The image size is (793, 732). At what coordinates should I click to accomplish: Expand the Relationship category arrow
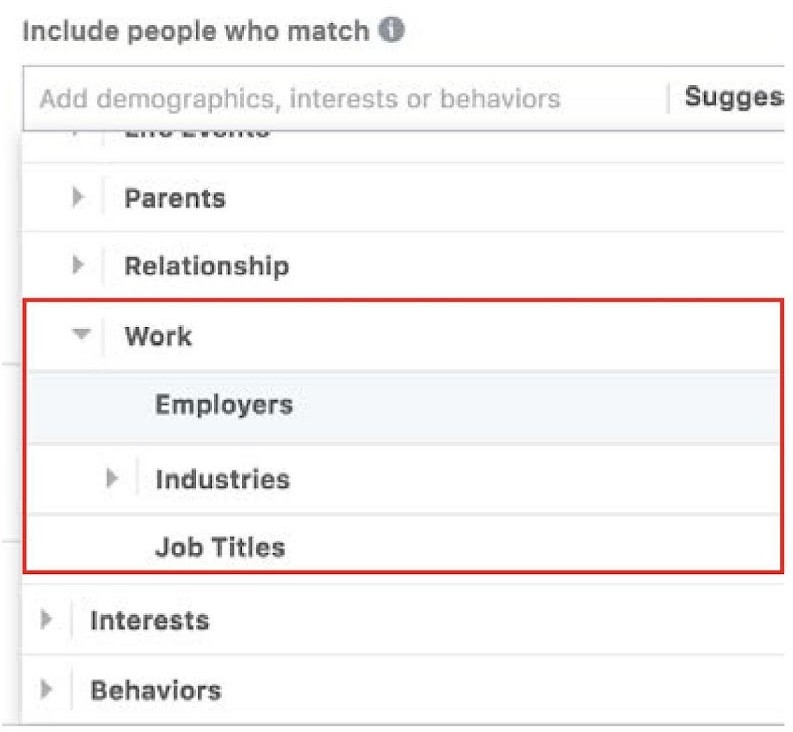tap(79, 266)
